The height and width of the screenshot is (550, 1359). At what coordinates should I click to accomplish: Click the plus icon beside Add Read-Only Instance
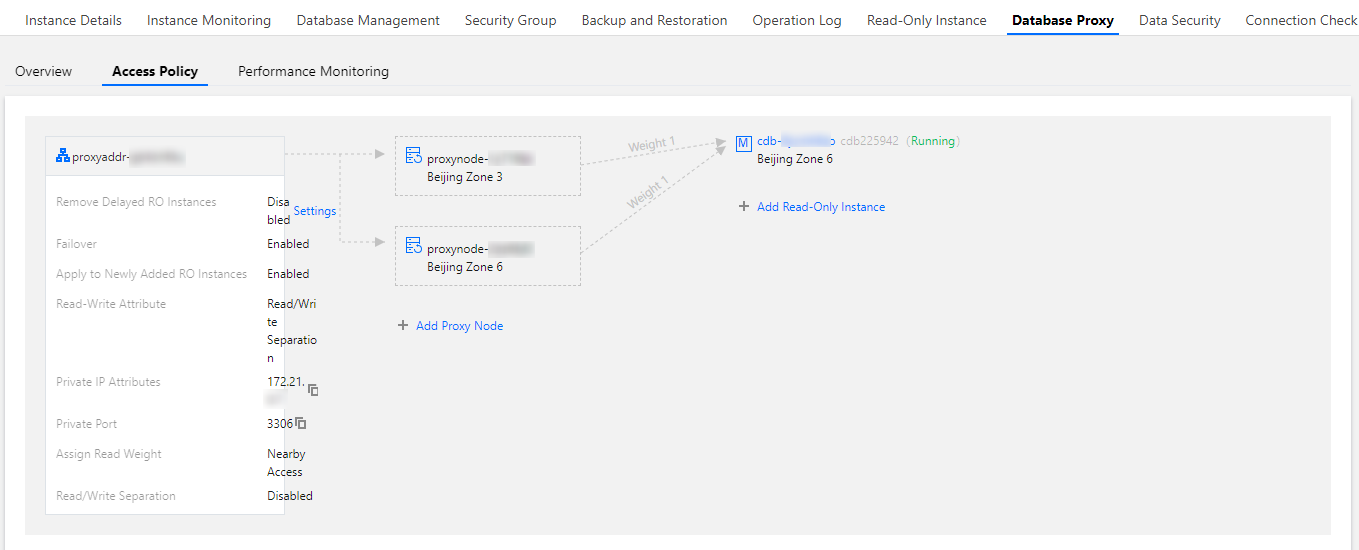click(x=744, y=207)
